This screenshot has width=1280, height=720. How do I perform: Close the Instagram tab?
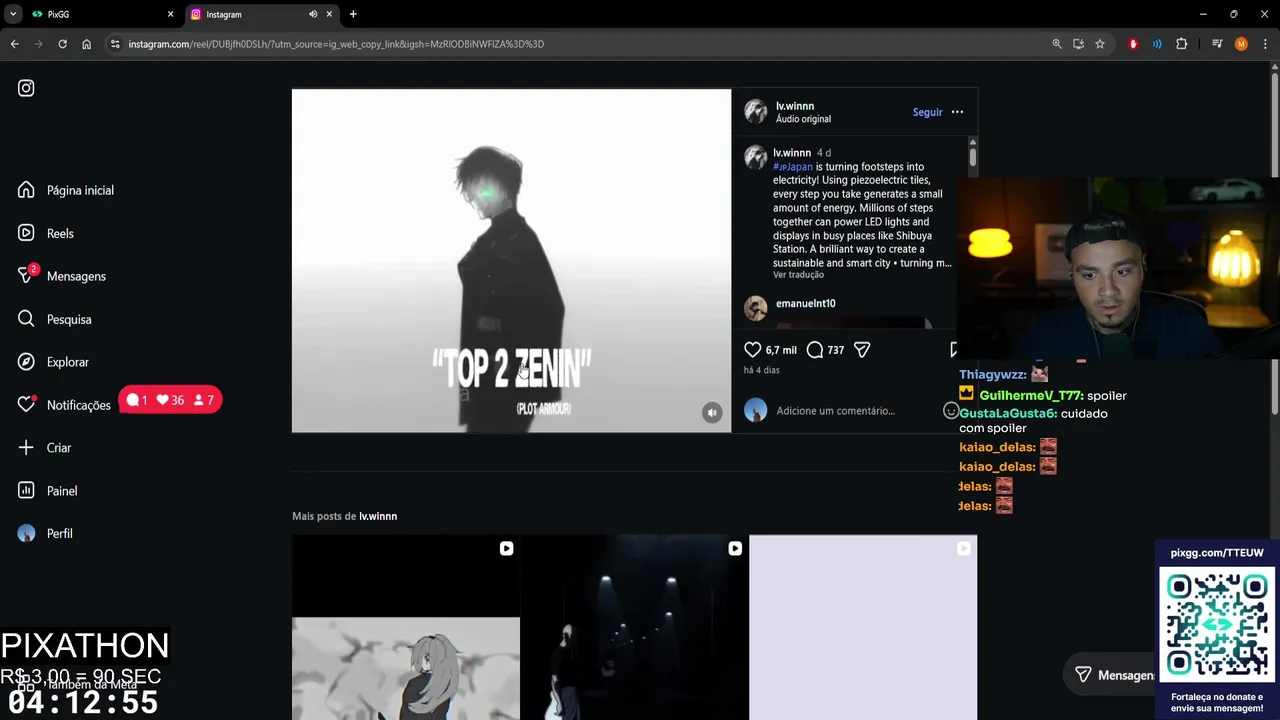pyautogui.click(x=329, y=14)
